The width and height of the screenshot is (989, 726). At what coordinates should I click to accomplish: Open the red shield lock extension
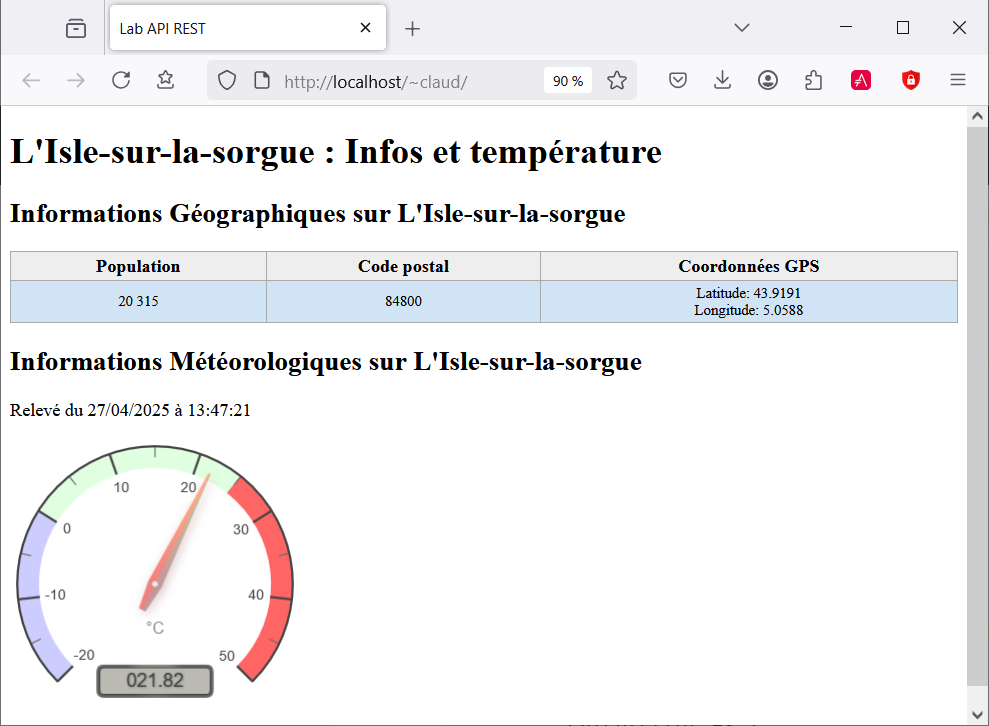[911, 80]
